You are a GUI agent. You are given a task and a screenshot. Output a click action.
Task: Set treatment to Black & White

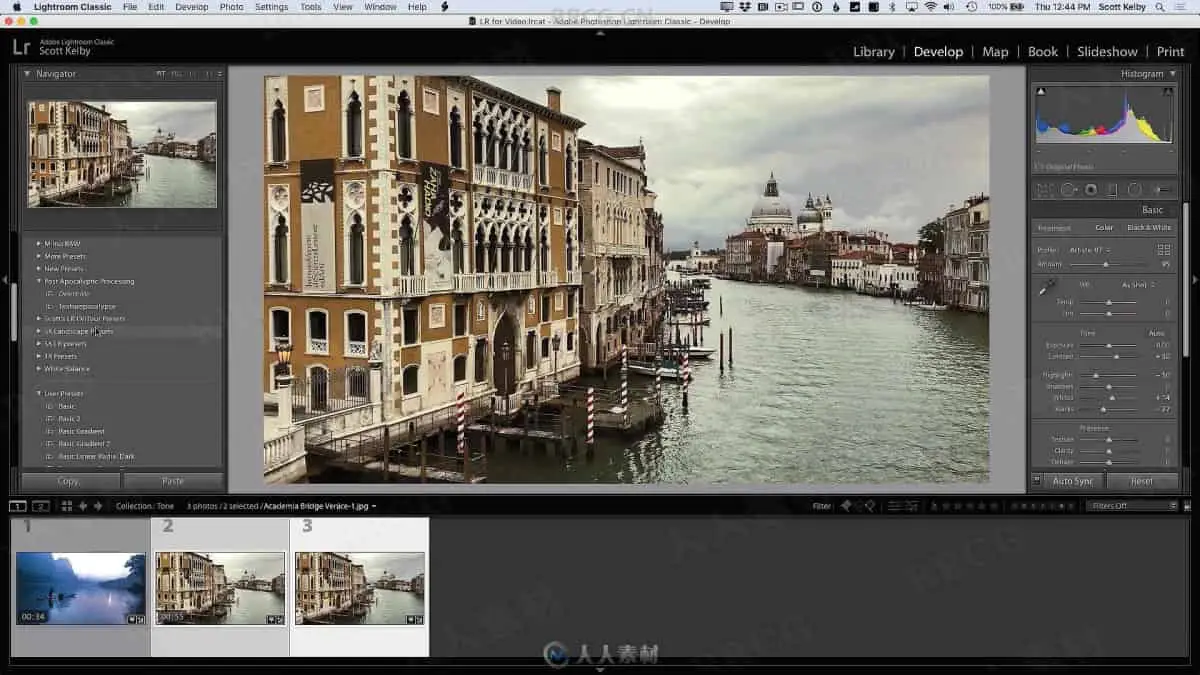[x=1149, y=228]
